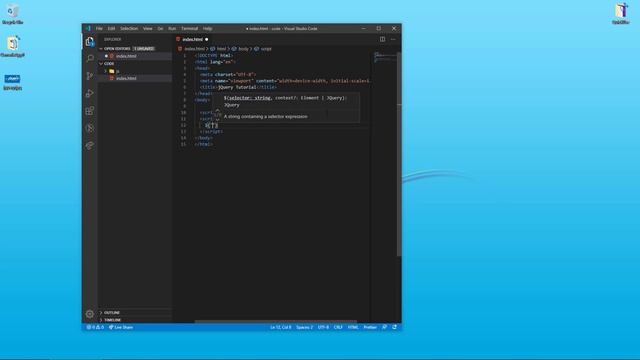Click the Split Editor Right icon

point(382,39)
